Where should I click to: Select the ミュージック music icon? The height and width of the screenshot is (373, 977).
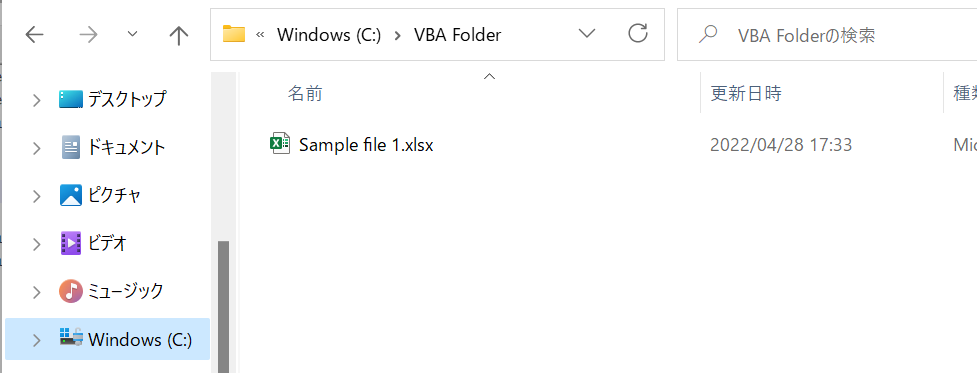pyautogui.click(x=70, y=291)
